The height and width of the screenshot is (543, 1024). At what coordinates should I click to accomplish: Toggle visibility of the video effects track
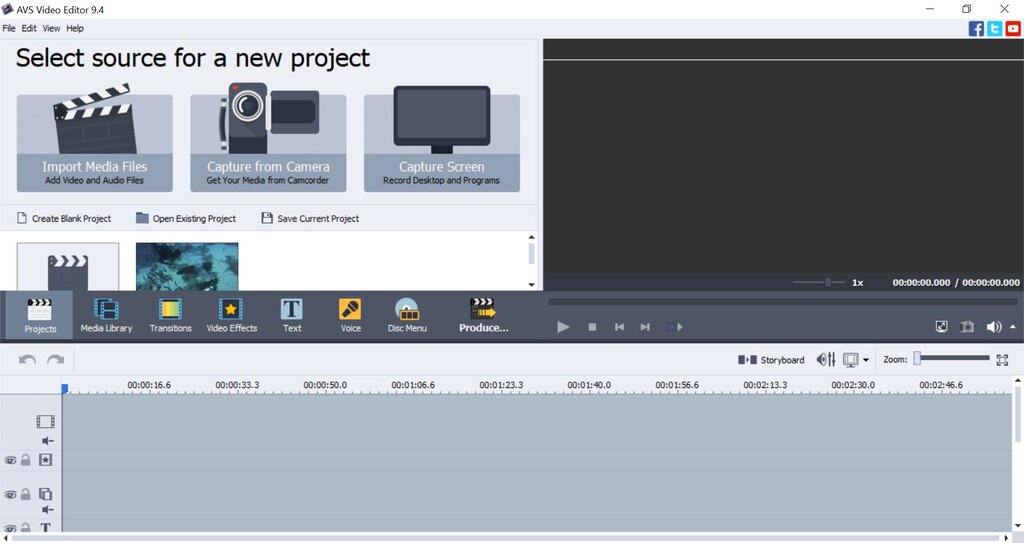[10, 461]
